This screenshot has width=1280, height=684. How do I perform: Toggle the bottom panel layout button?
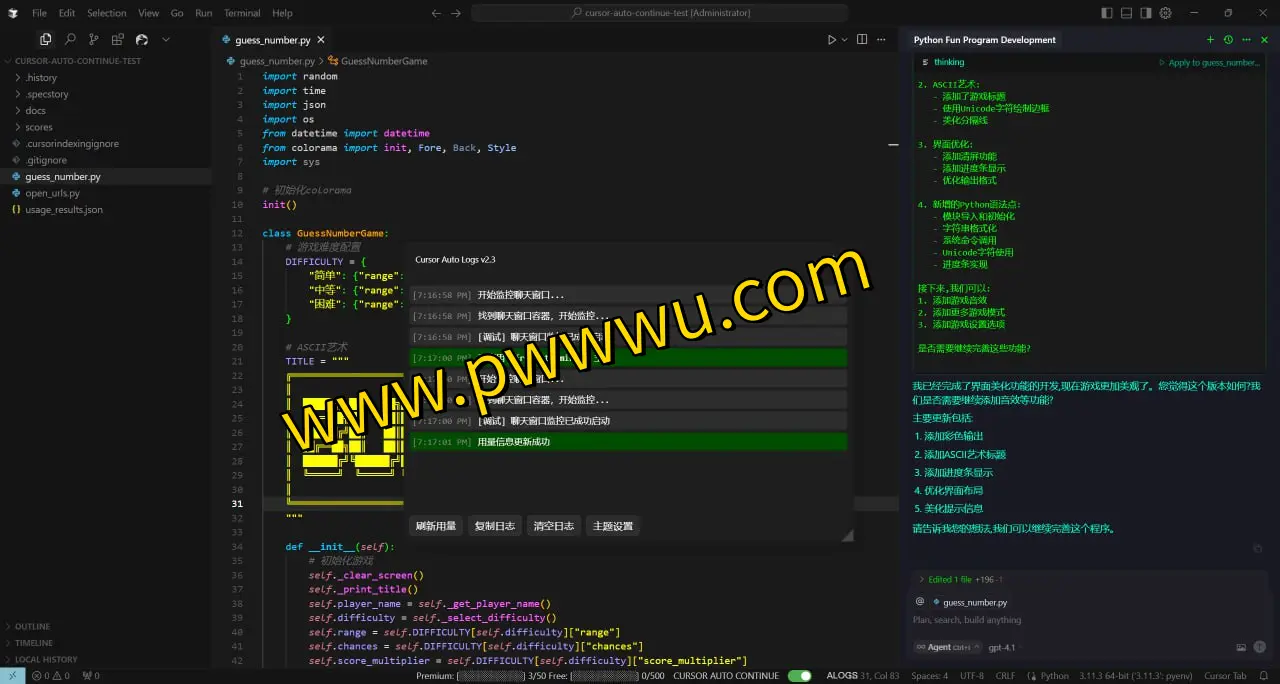coord(1126,13)
